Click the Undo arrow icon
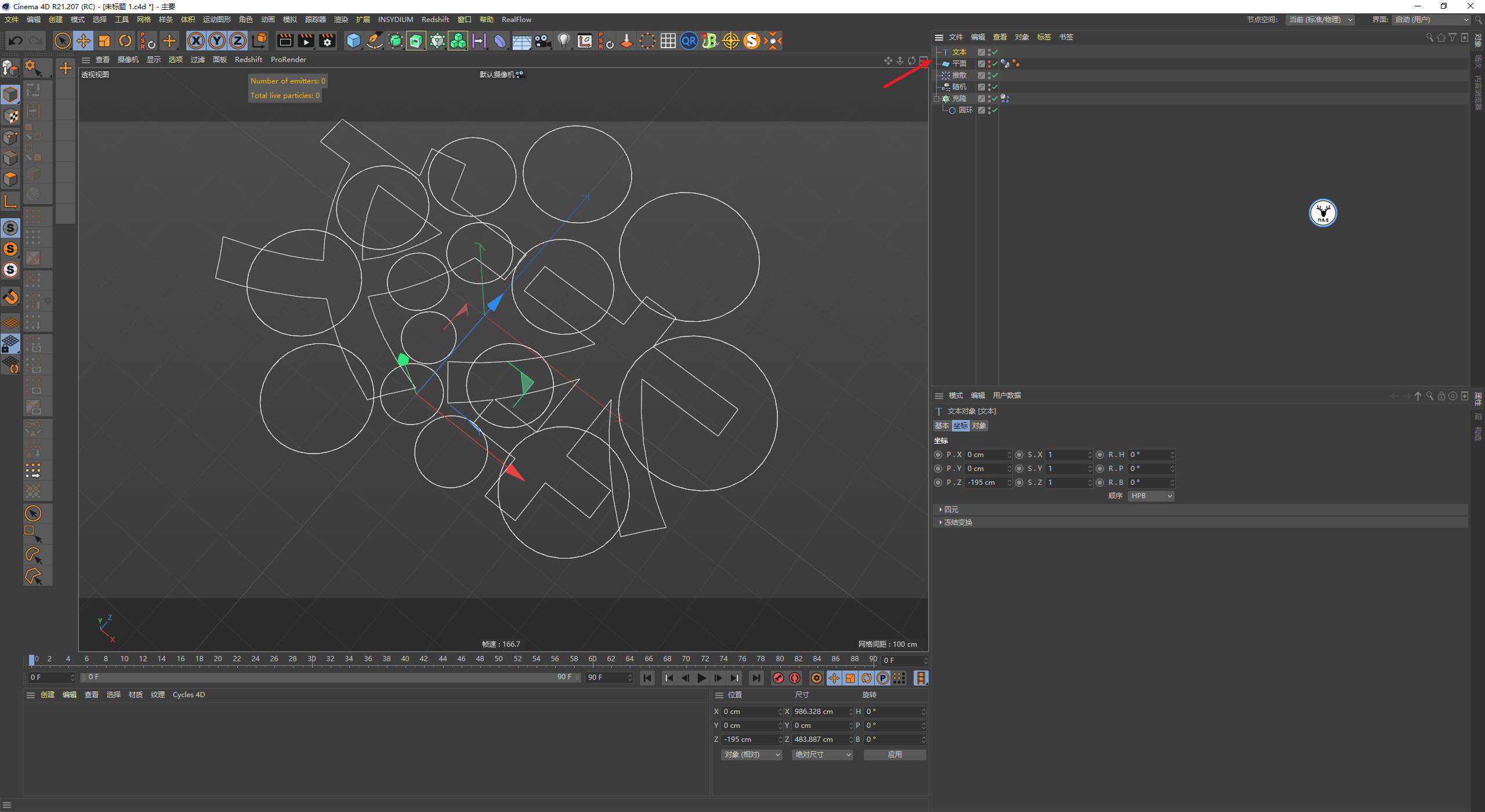Screen dimensions: 1485x812 (x=16, y=41)
